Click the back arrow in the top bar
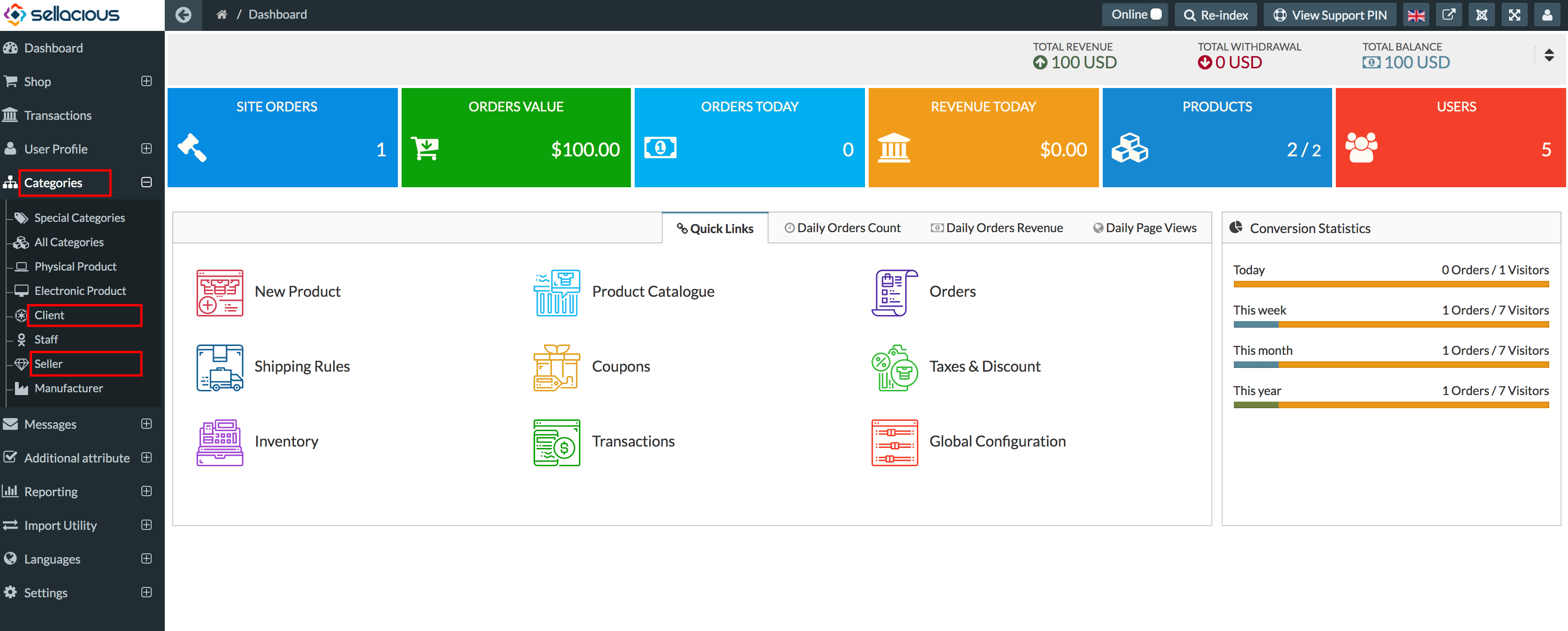1568x631 pixels. click(183, 15)
